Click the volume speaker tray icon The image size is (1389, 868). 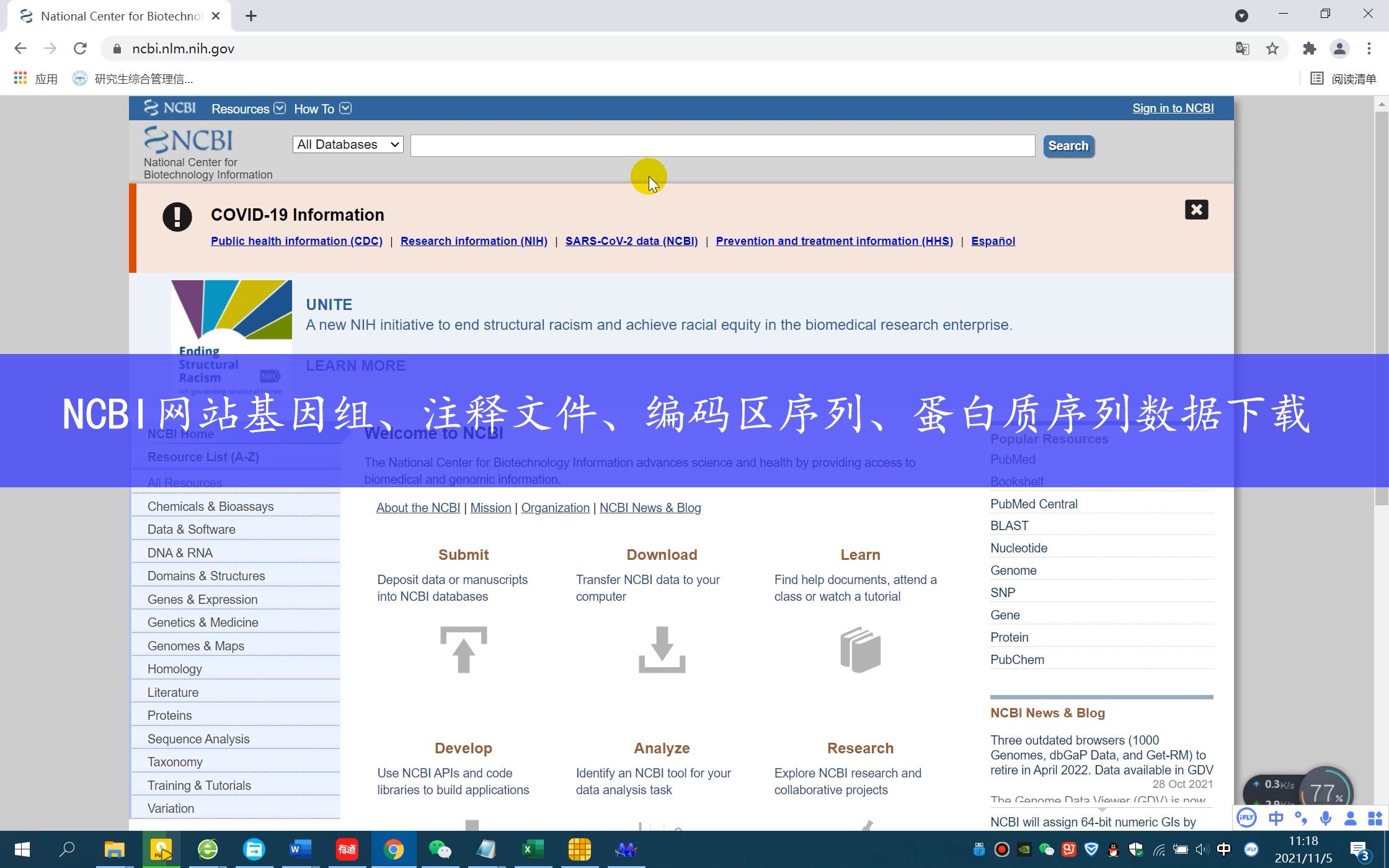click(x=1202, y=849)
